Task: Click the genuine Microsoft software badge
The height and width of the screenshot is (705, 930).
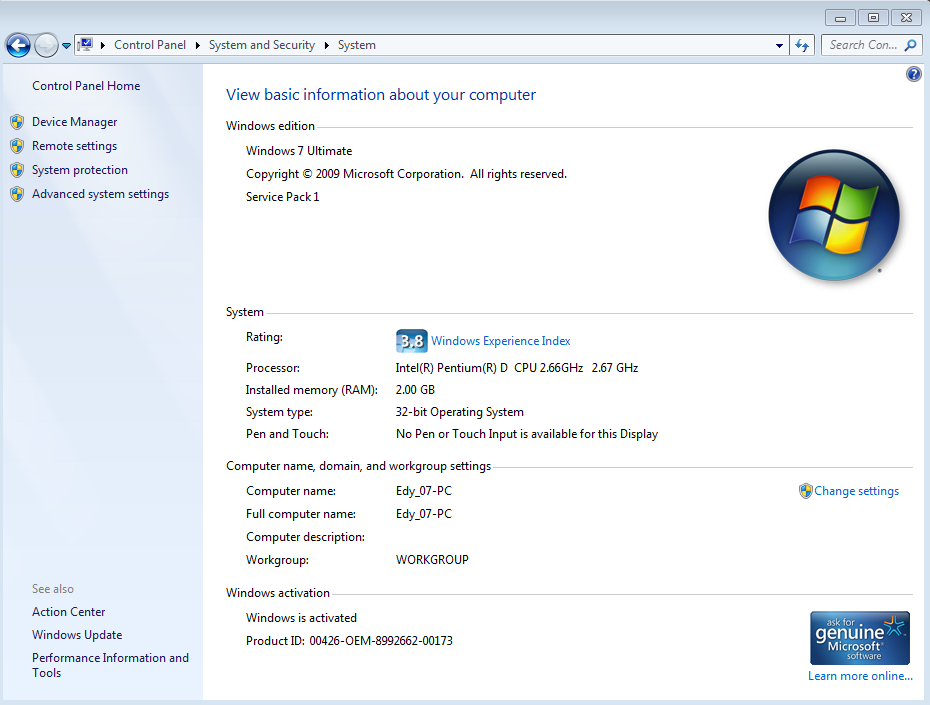Action: click(859, 638)
